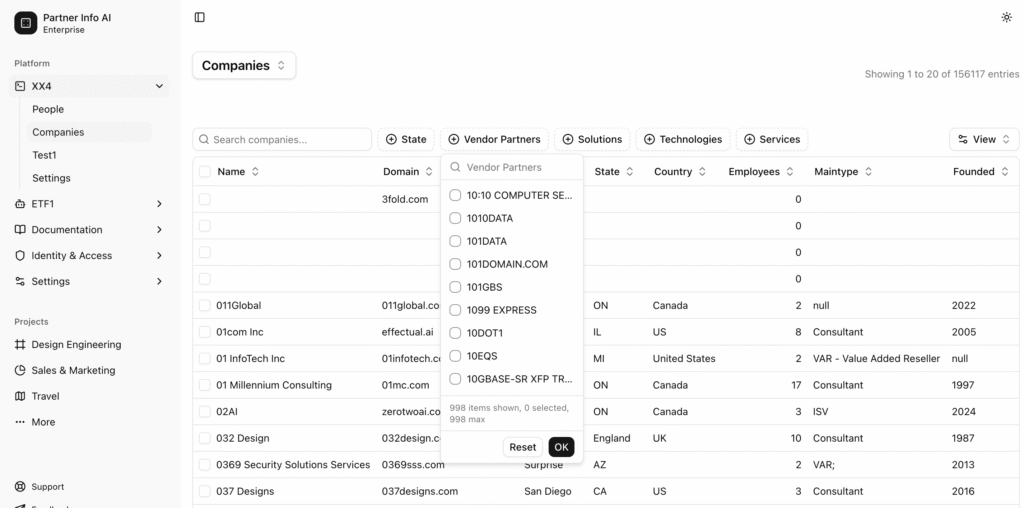
Task: Click the Partner Info AI logo icon
Action: tap(25, 23)
